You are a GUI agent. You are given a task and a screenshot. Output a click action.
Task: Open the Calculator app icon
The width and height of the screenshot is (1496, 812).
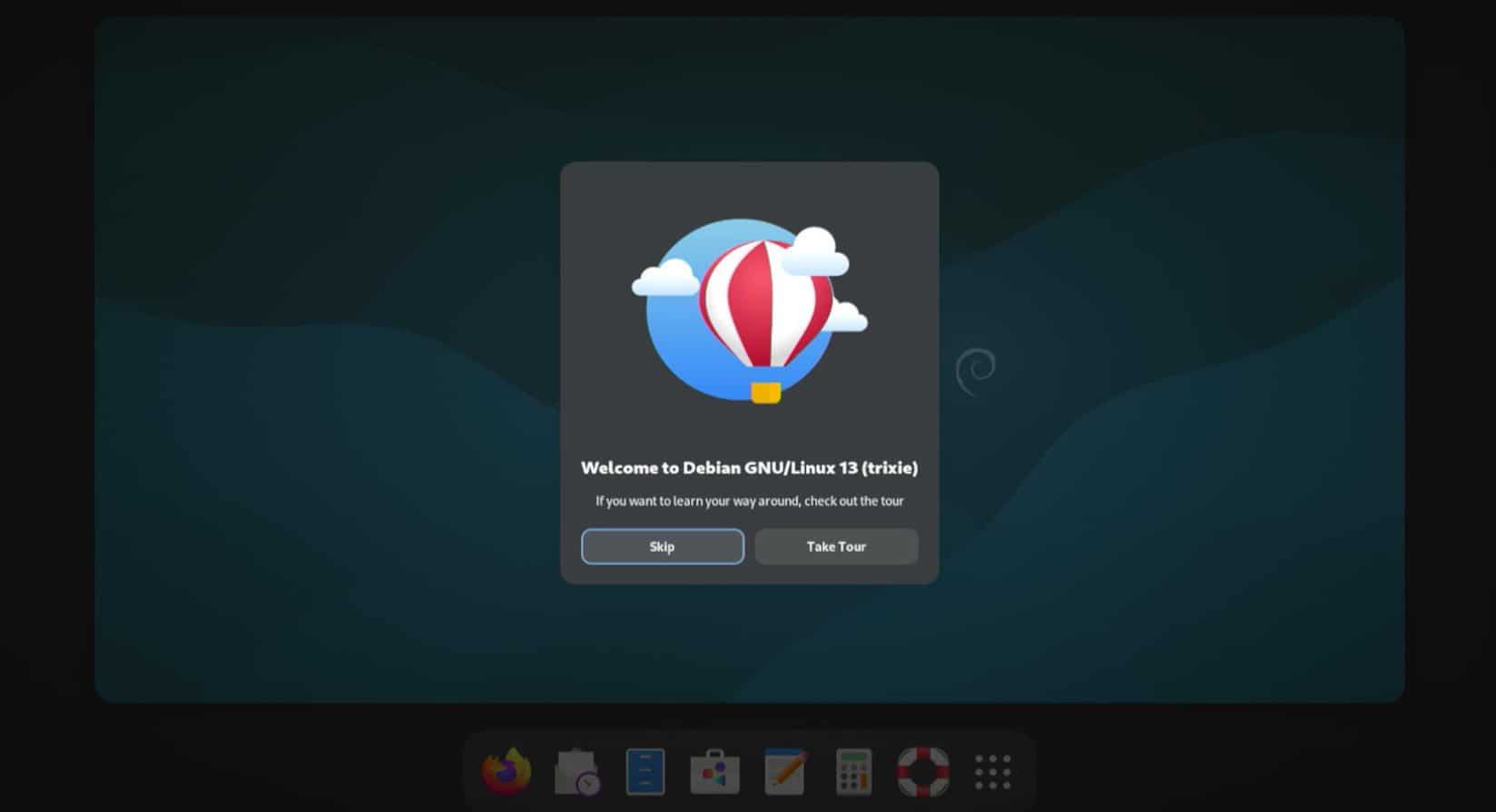click(853, 772)
